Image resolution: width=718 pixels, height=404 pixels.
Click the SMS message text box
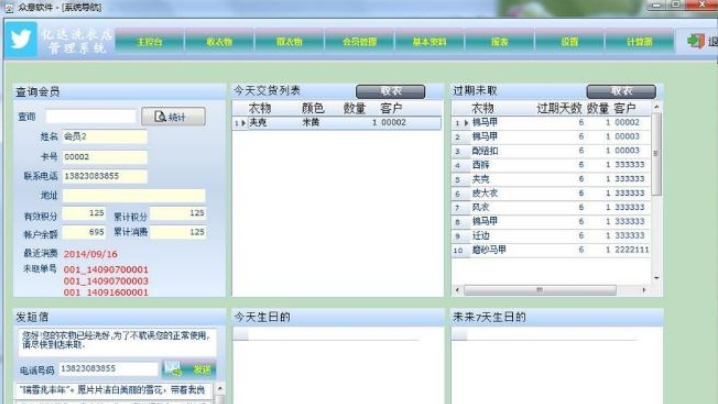pyautogui.click(x=117, y=342)
